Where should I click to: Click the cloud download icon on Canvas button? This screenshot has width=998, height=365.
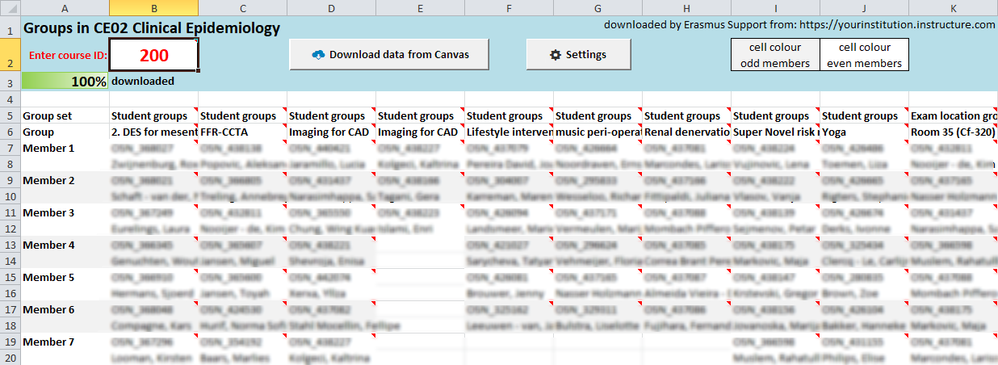point(318,55)
